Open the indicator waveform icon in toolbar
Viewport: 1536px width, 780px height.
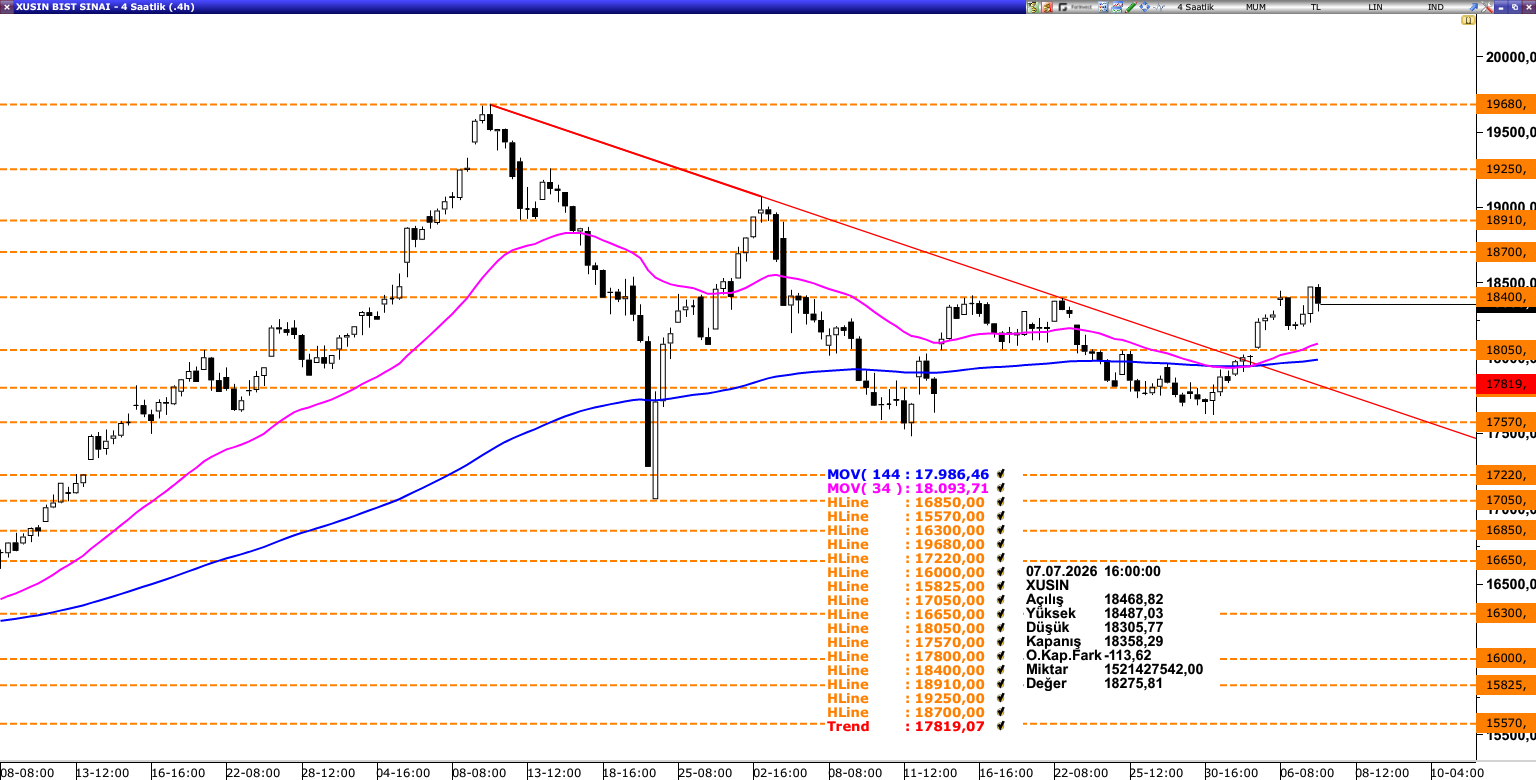[x=1158, y=7]
